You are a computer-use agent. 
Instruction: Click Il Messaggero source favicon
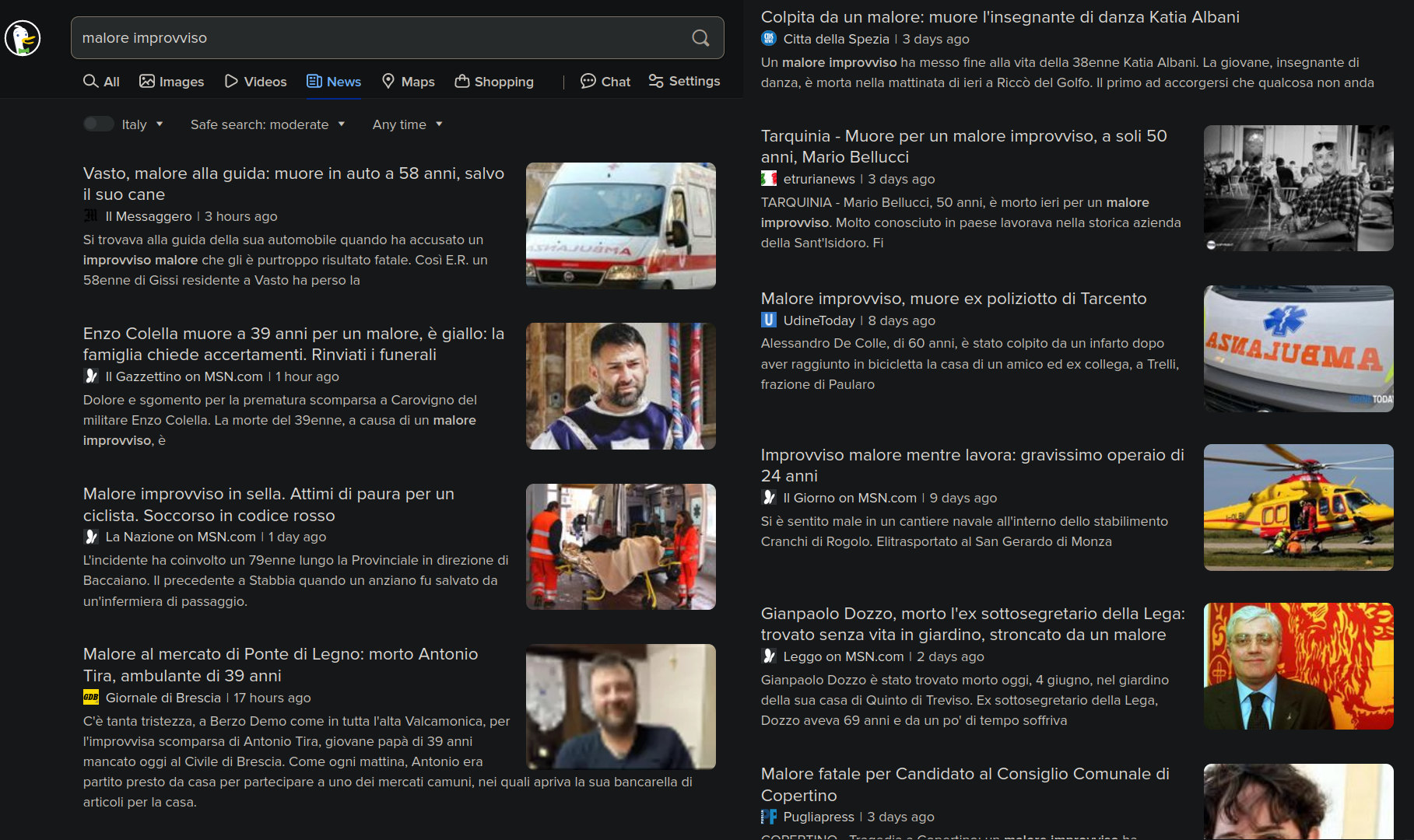click(x=90, y=216)
